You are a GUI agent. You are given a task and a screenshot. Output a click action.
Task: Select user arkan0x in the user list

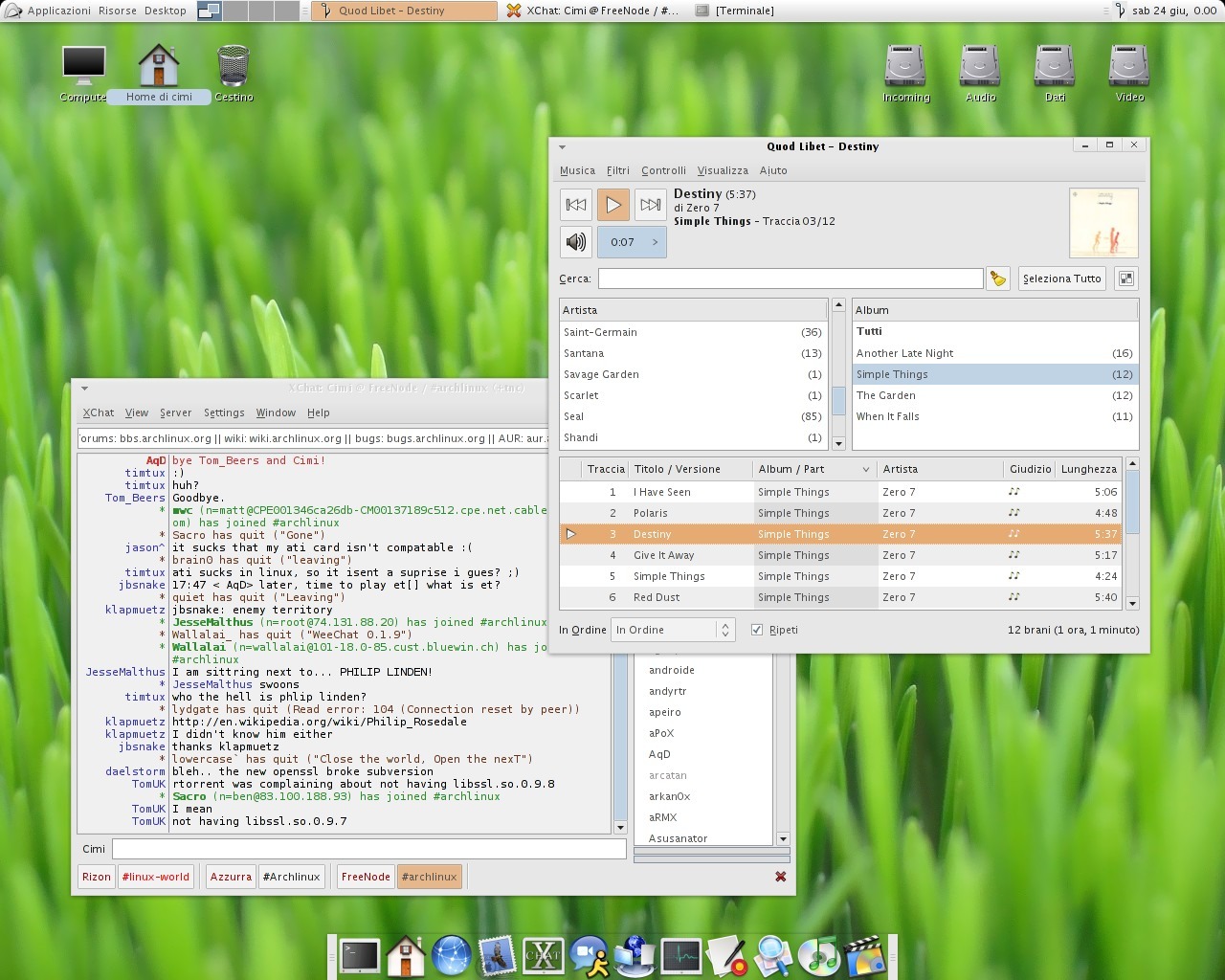click(702, 796)
